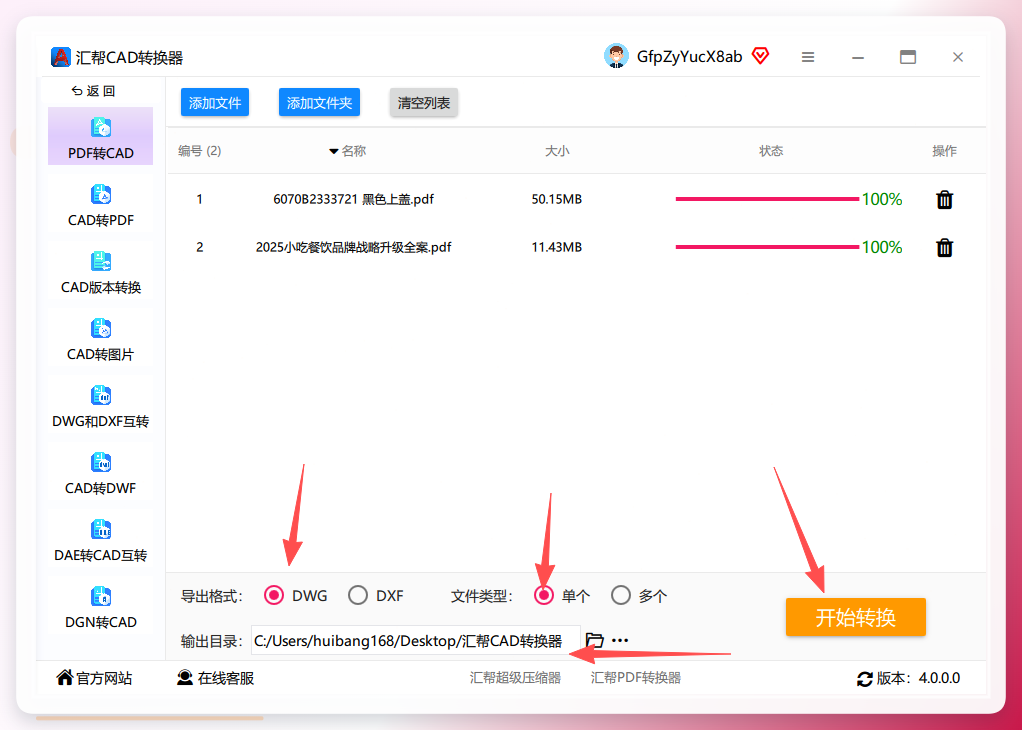
Task: Open 汇帮PDF转换器 link
Action: pyautogui.click(x=635, y=678)
